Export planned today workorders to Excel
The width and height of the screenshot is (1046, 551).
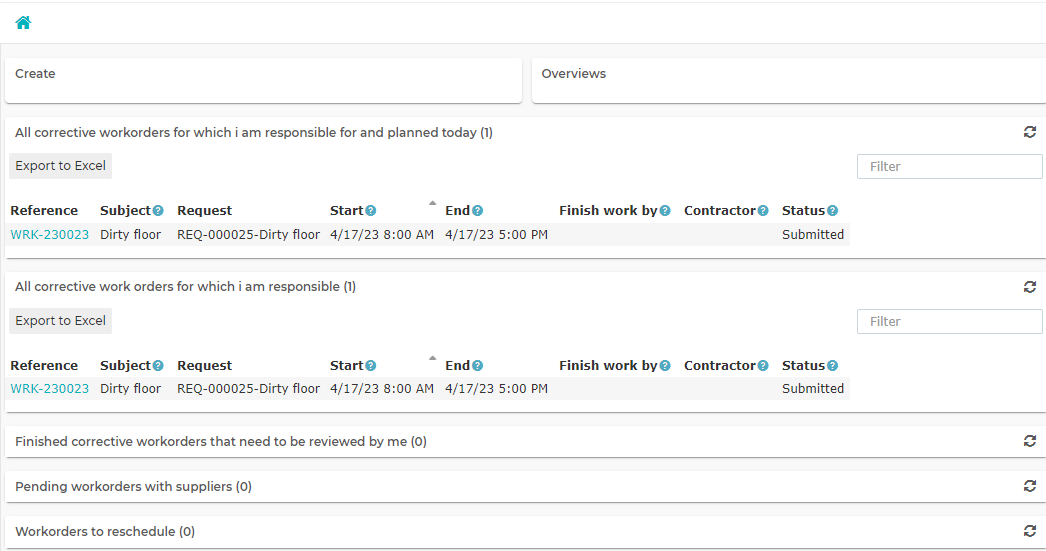tap(61, 166)
